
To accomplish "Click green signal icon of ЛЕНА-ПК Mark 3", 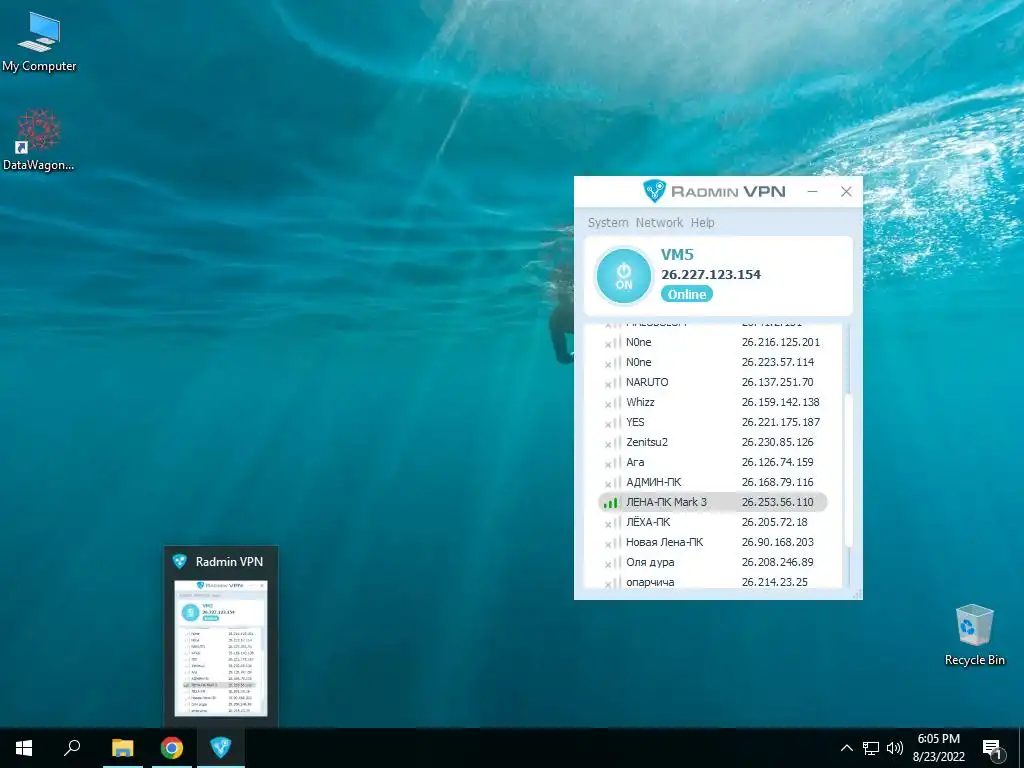I will click(x=611, y=503).
